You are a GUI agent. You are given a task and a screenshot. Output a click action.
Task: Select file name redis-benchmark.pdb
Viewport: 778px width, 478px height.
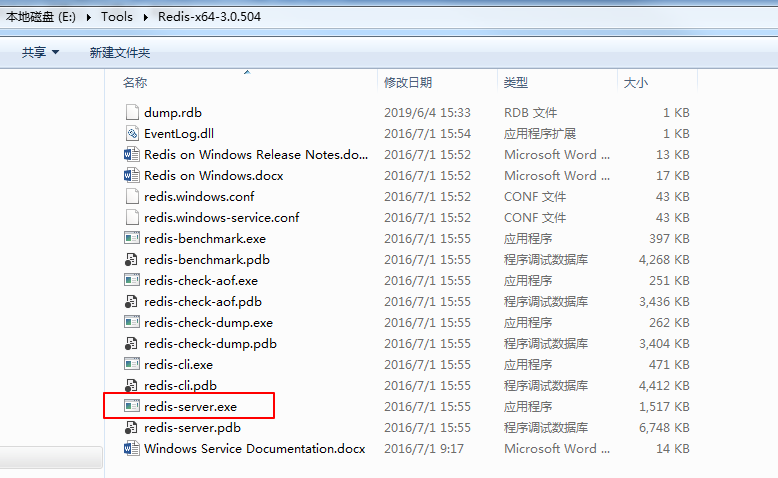207,260
